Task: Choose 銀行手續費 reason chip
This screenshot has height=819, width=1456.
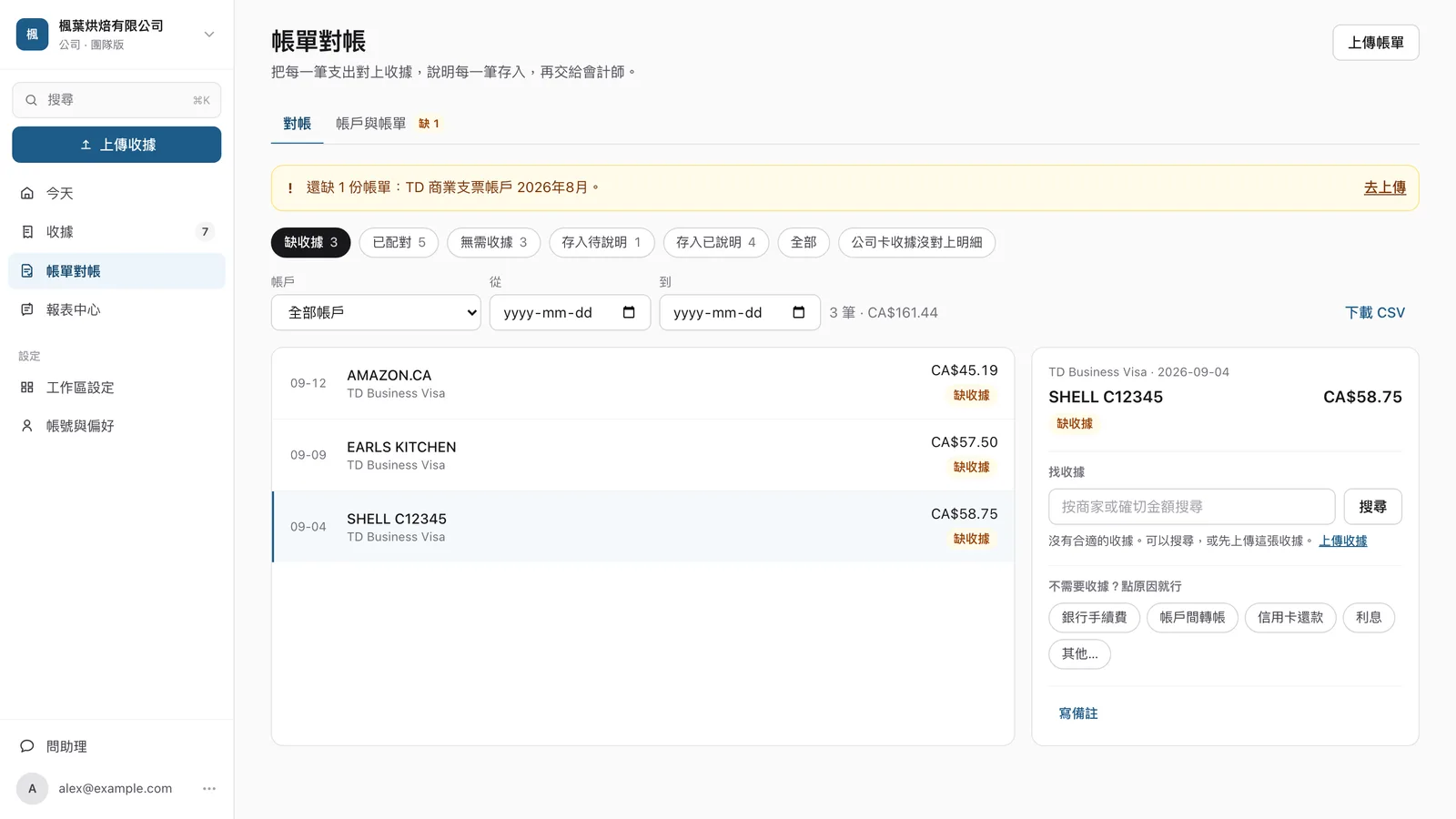Action: (1094, 618)
